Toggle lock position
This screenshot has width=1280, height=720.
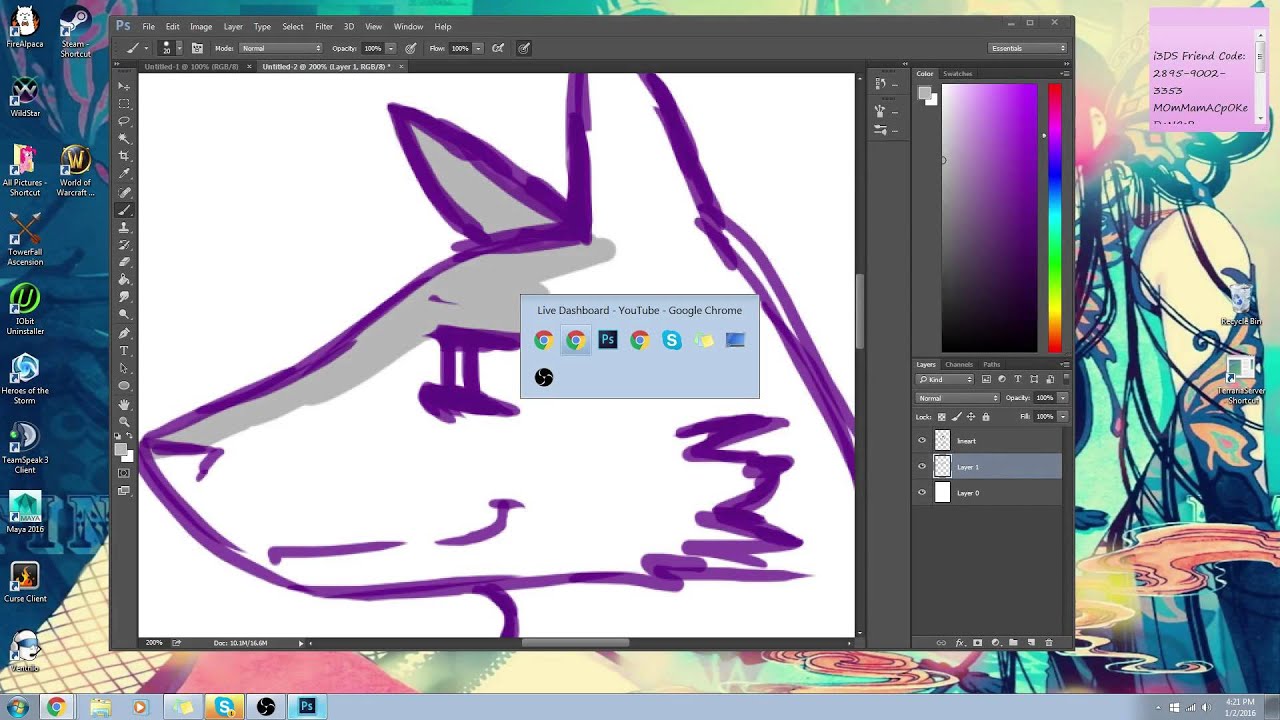pos(971,416)
